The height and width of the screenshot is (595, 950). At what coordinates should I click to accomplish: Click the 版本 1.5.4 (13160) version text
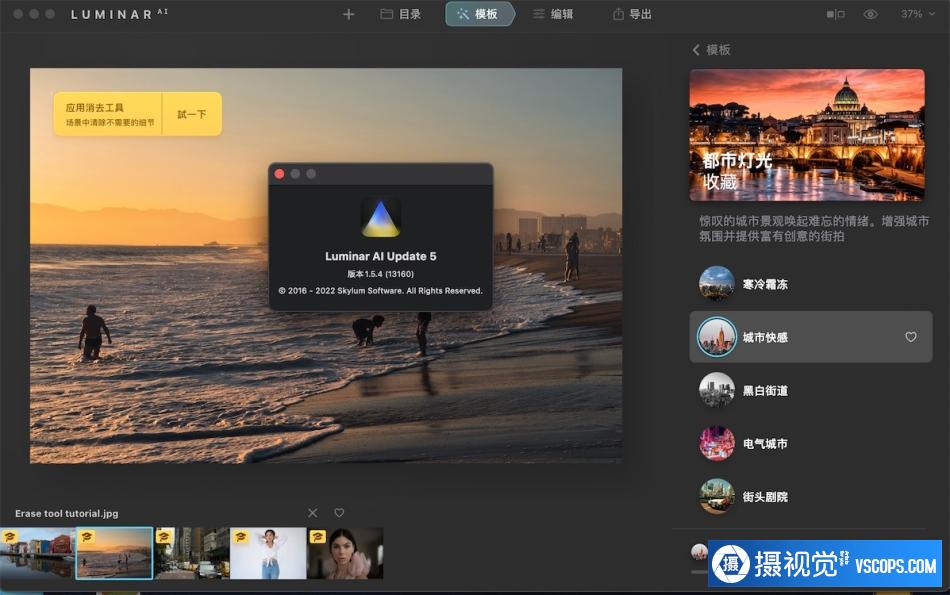pos(380,274)
